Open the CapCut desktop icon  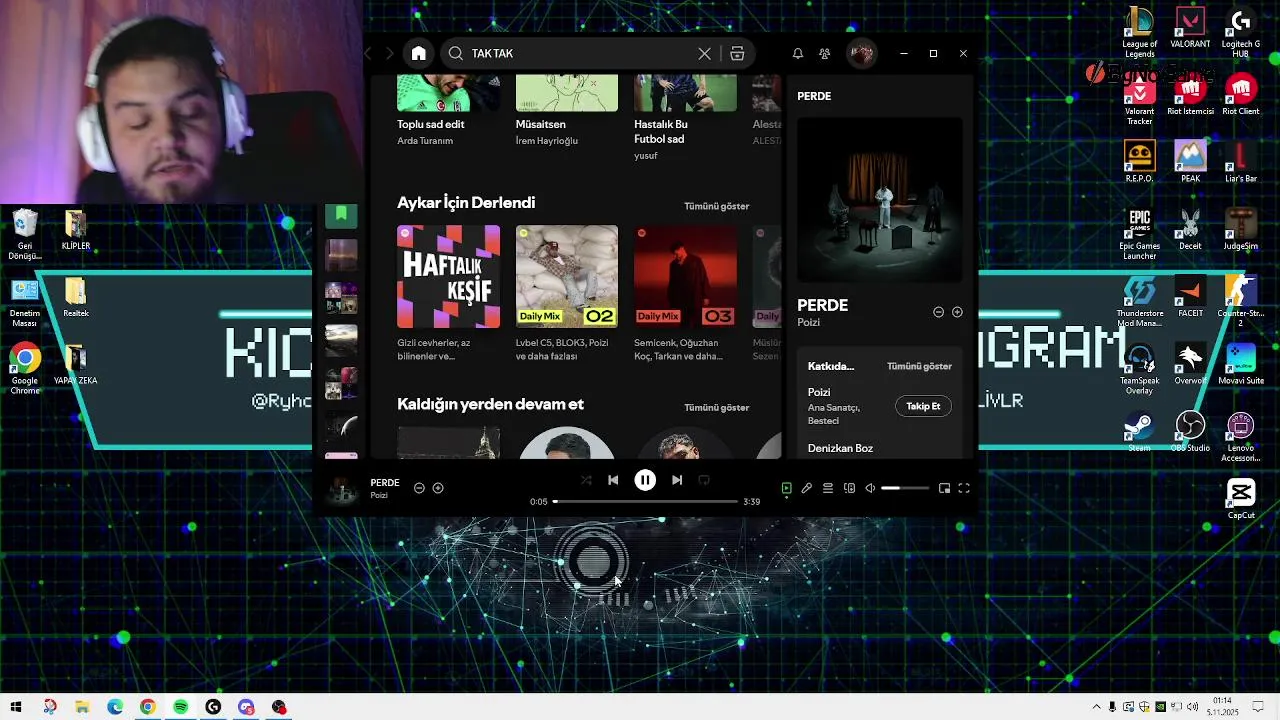click(1241, 499)
